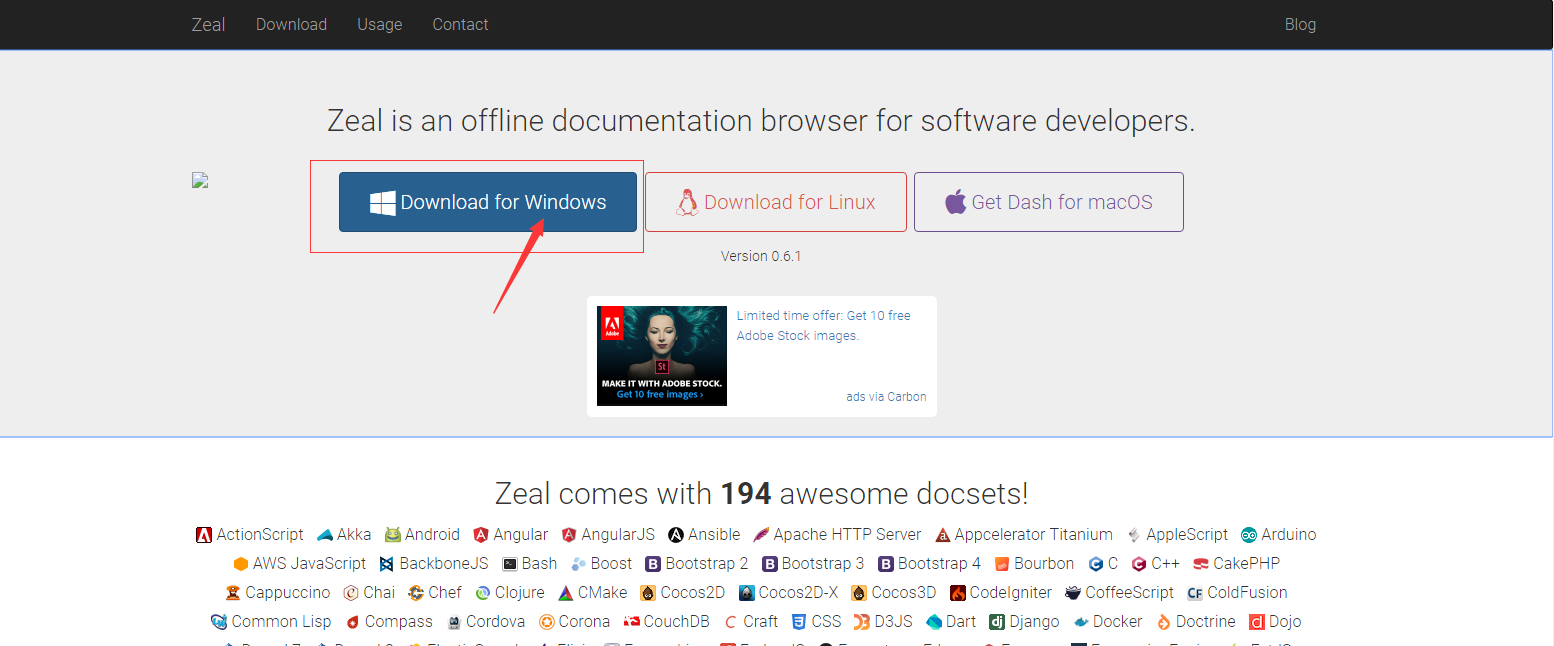Image resolution: width=1554 pixels, height=646 pixels.
Task: Click the CoffeeScript docset icon
Action: (x=1073, y=593)
